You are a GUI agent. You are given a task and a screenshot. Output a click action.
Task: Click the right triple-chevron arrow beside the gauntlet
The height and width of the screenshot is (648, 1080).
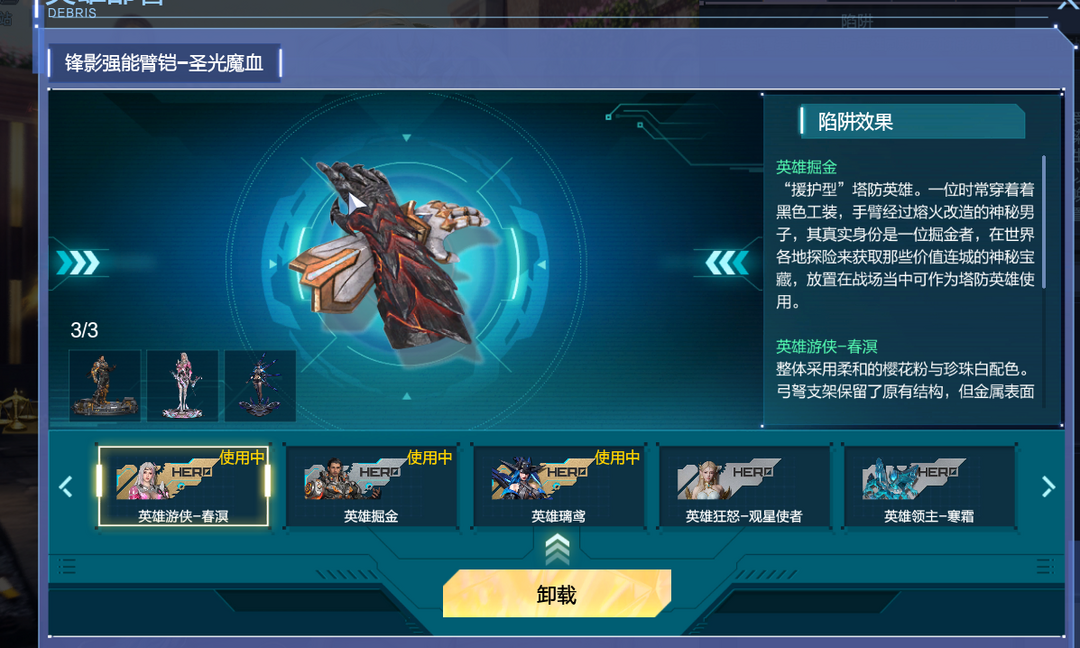(x=727, y=263)
